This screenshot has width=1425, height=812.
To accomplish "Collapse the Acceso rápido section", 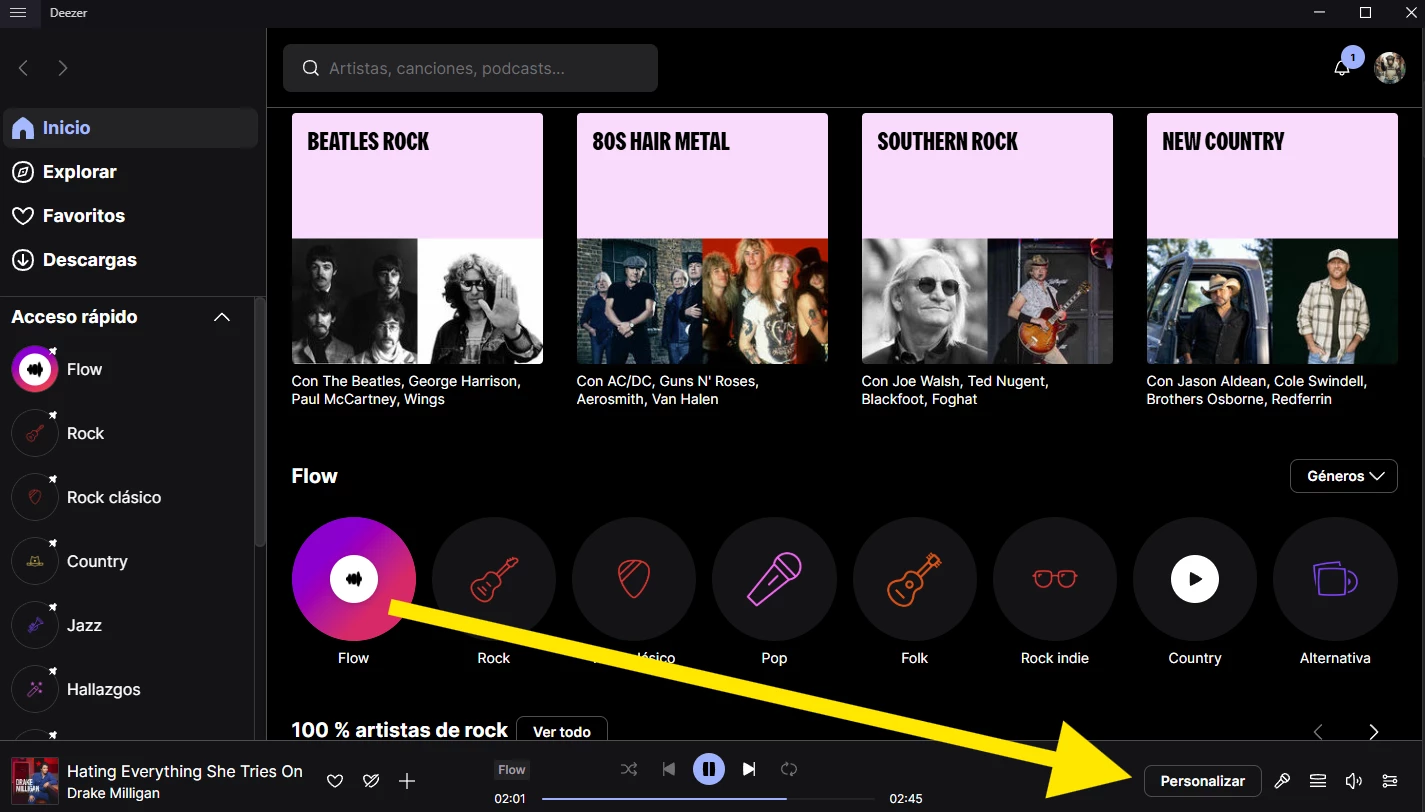I will 222,317.
